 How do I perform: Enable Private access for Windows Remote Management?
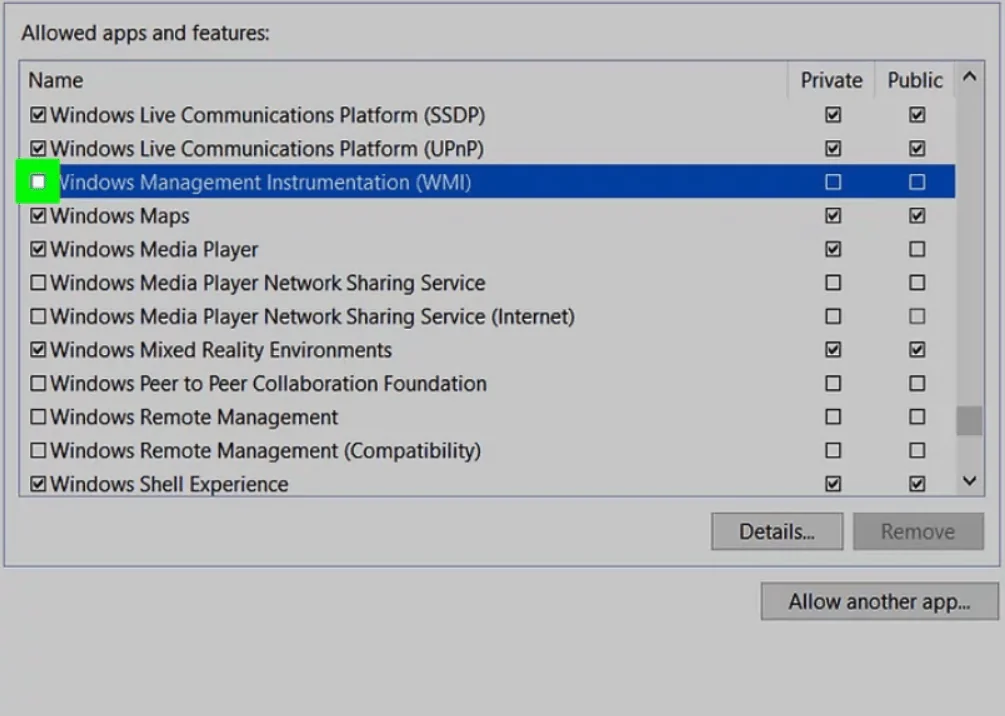(831, 417)
